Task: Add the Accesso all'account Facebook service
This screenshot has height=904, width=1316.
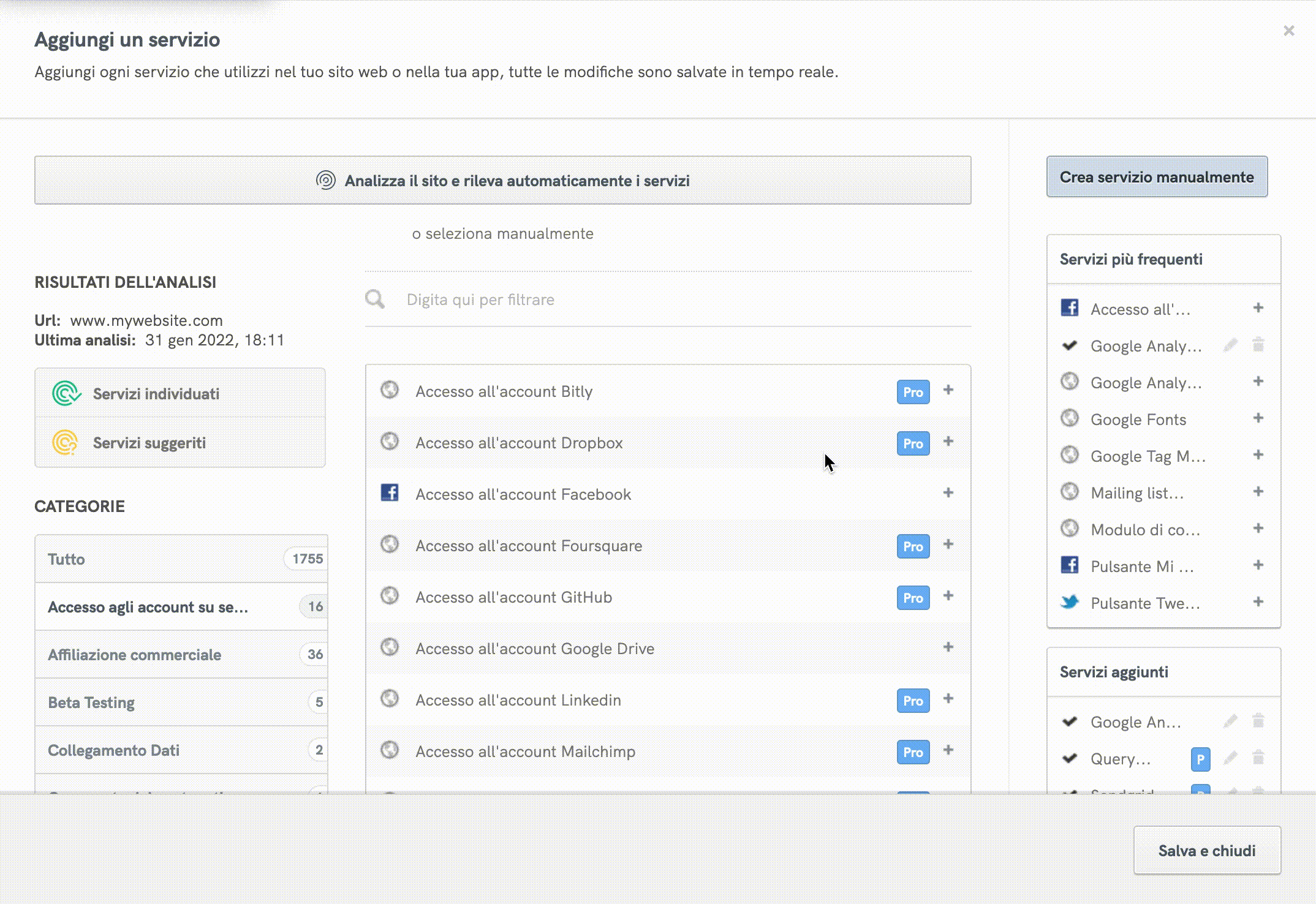Action: coord(948,493)
